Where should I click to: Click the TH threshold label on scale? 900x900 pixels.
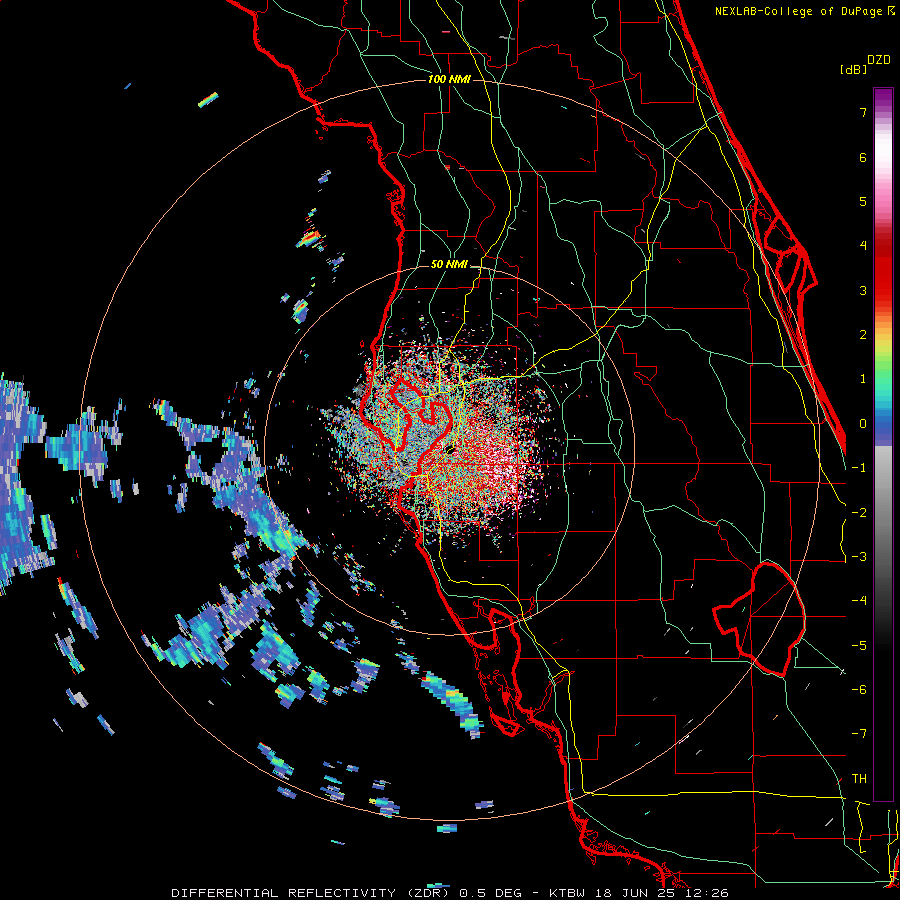859,779
